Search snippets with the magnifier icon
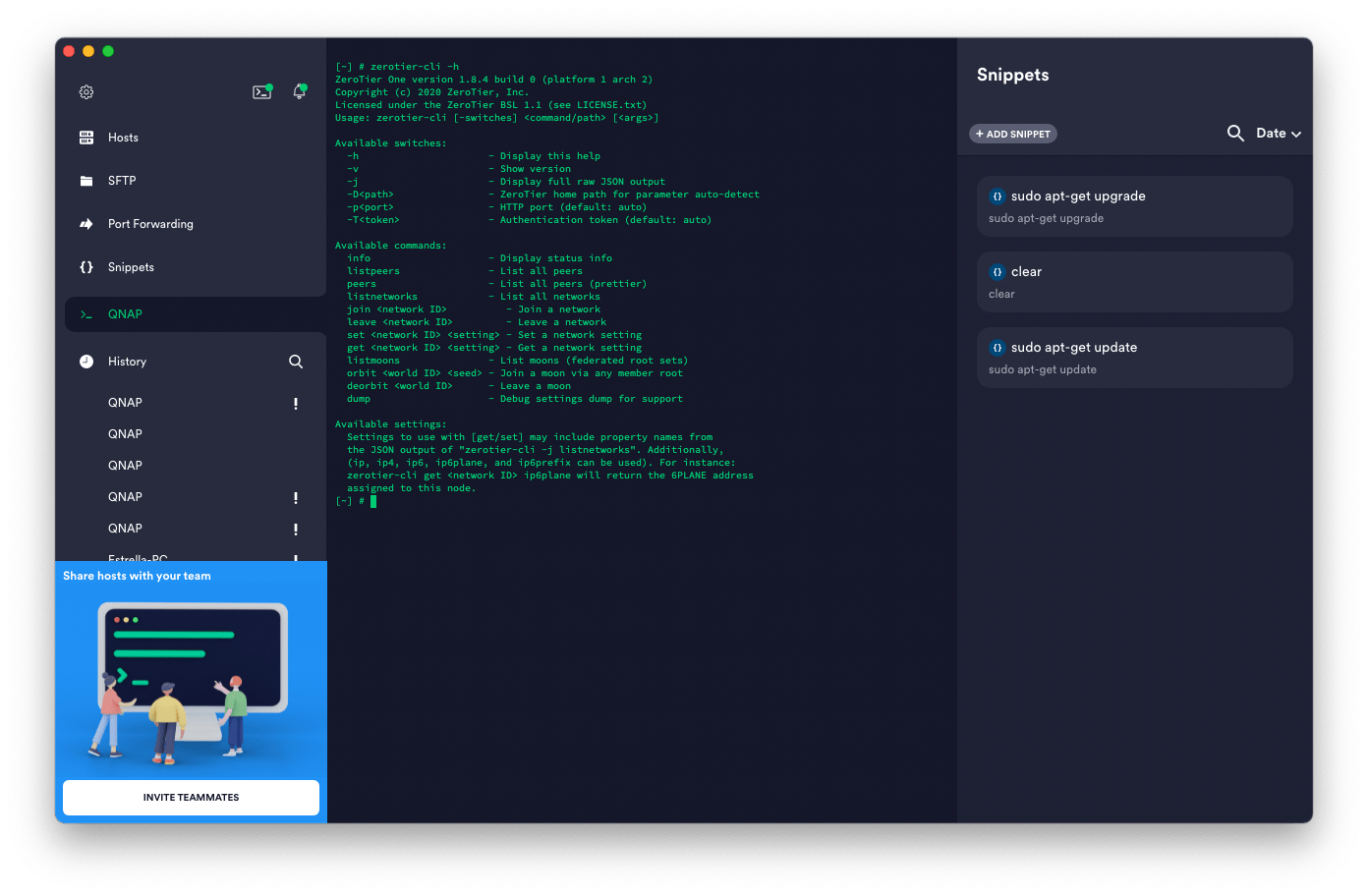The width and height of the screenshot is (1368, 896). (1235, 133)
